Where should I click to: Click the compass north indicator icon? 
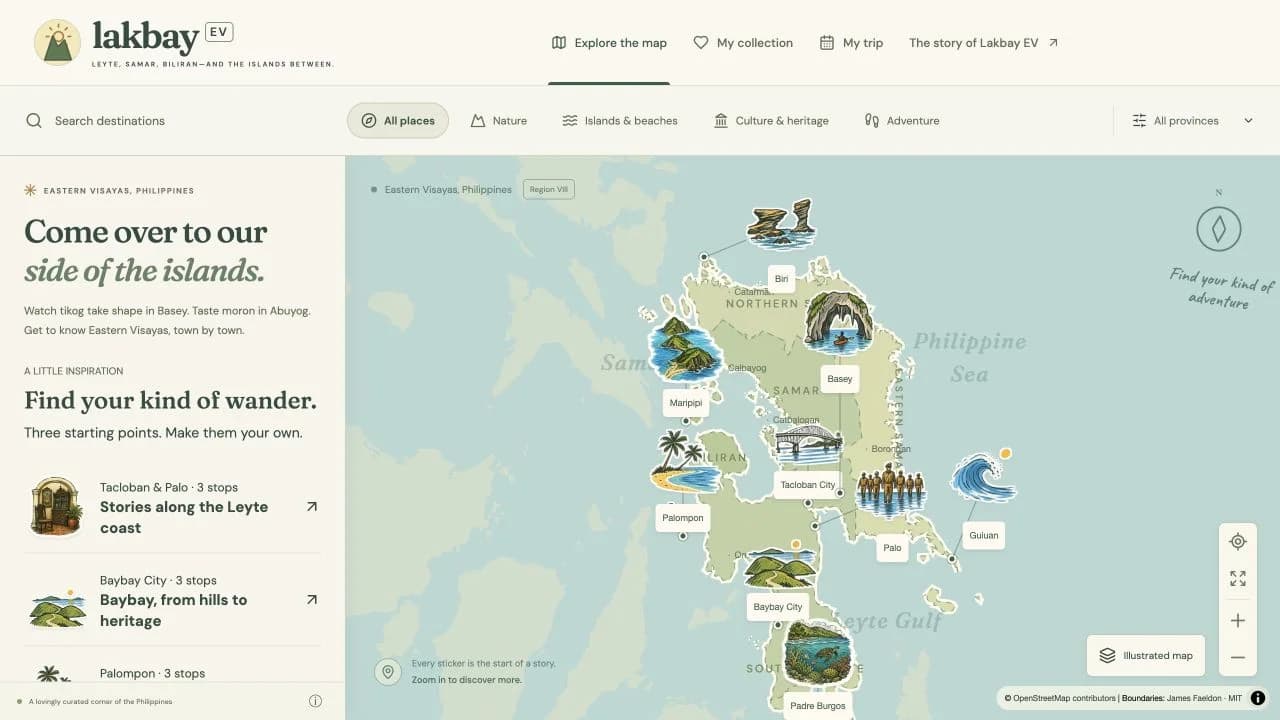tap(1219, 229)
